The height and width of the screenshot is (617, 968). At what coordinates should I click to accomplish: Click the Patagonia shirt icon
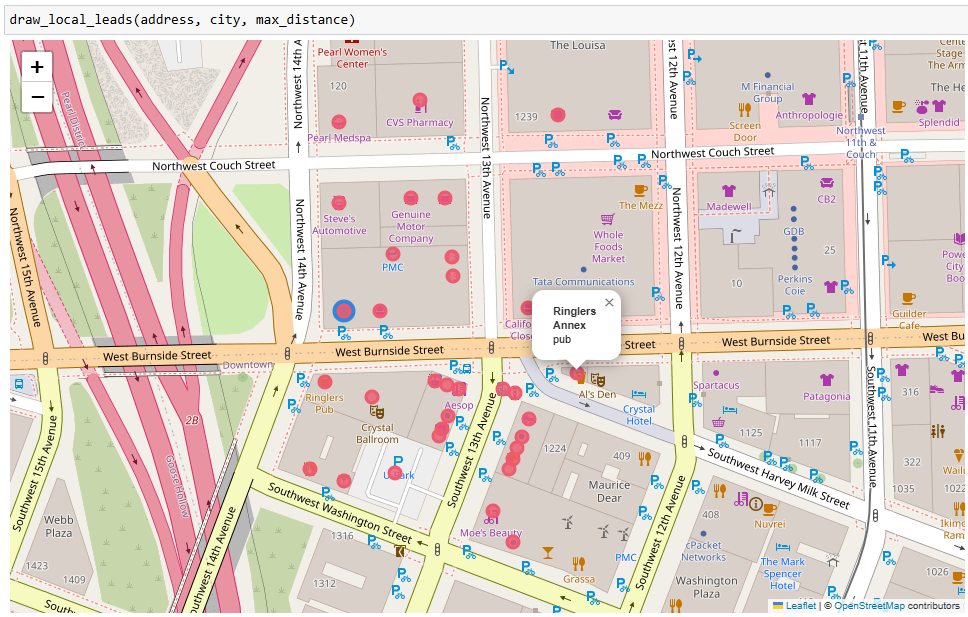[x=827, y=380]
